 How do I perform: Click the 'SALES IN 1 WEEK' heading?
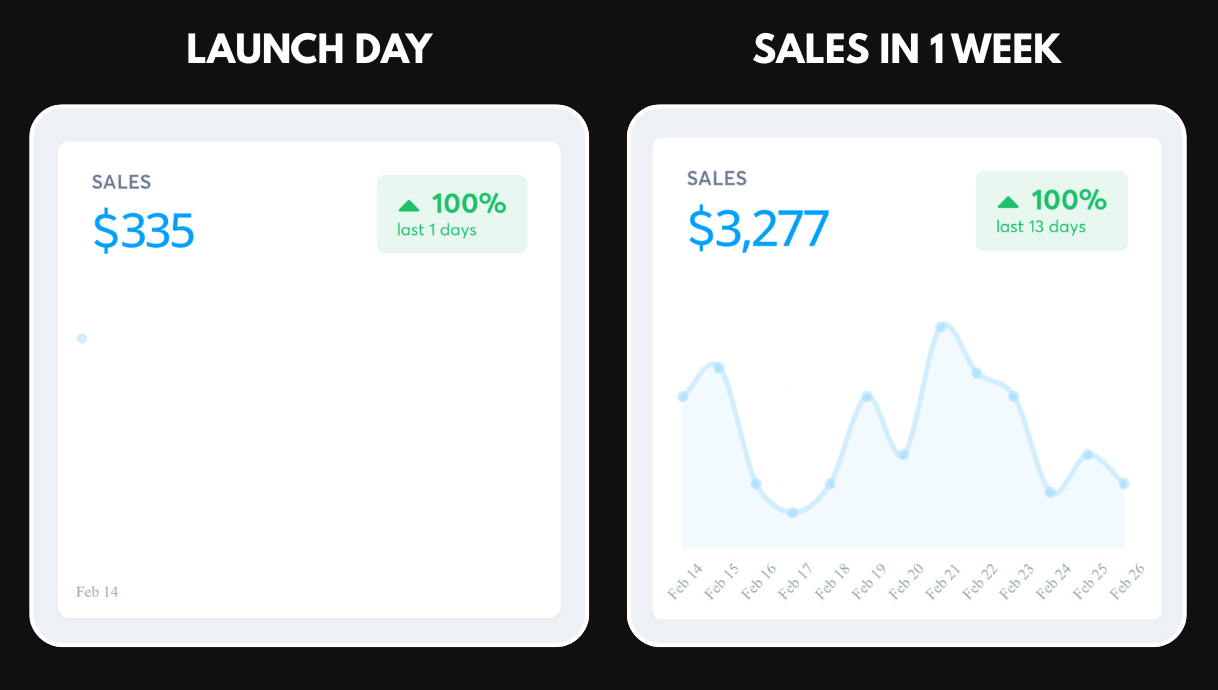pos(906,49)
